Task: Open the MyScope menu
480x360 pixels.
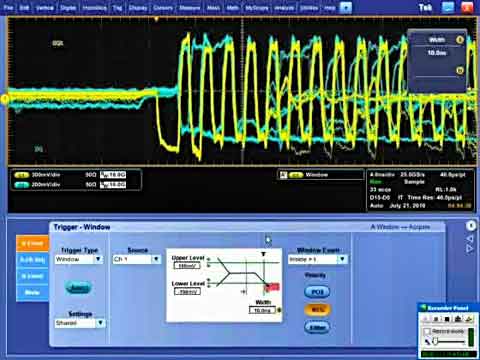Action: [x=256, y=7]
